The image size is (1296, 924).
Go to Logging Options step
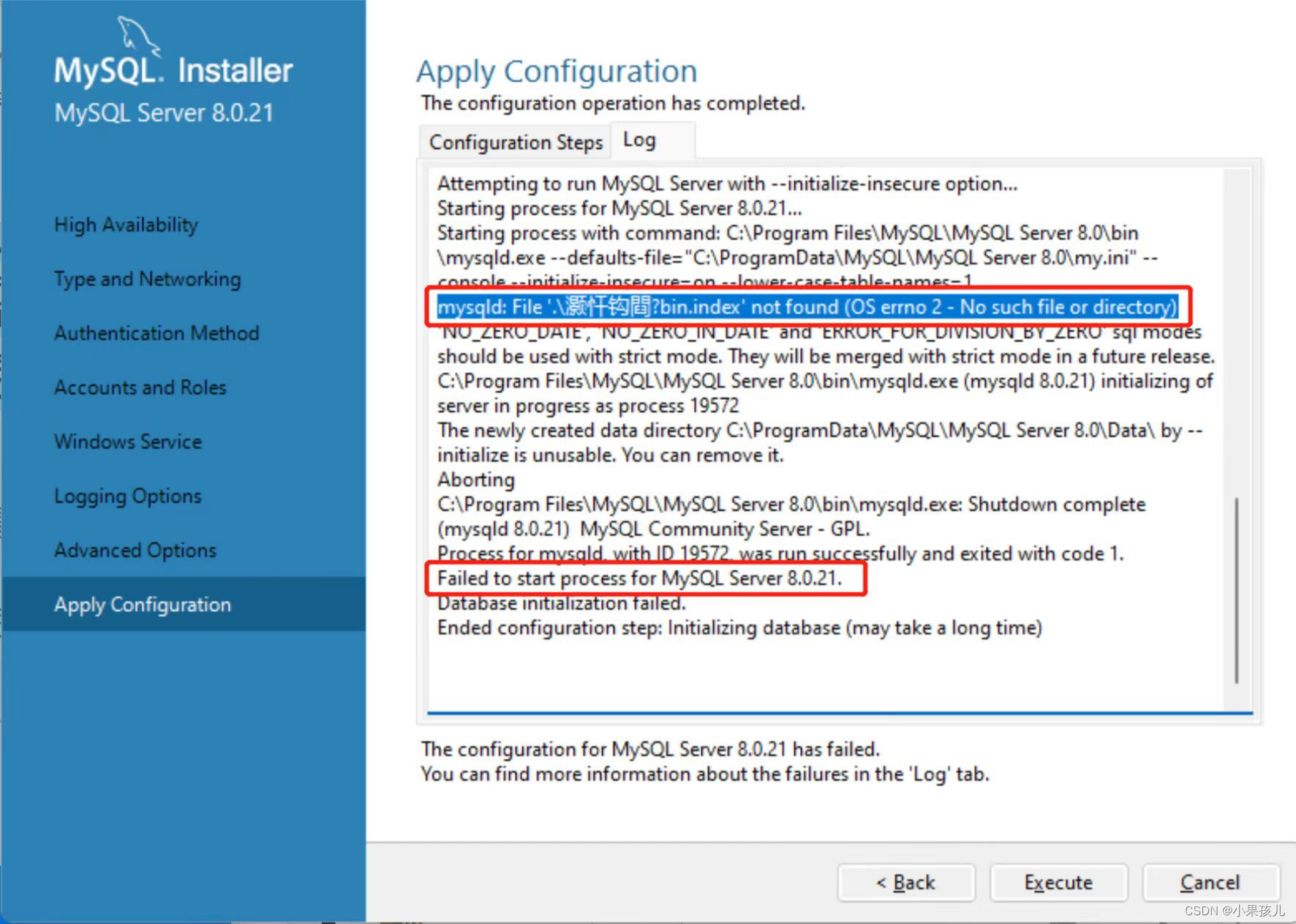(128, 496)
